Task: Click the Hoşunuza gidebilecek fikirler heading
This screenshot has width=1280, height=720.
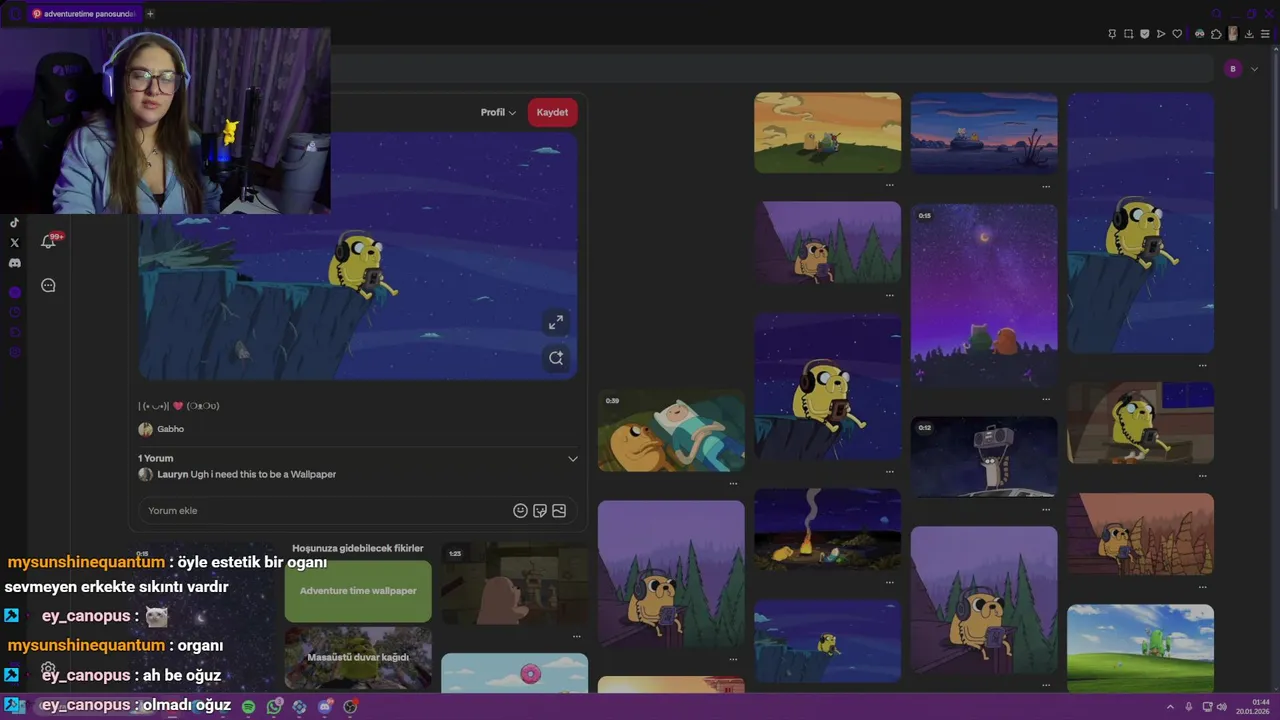Action: coord(358,548)
